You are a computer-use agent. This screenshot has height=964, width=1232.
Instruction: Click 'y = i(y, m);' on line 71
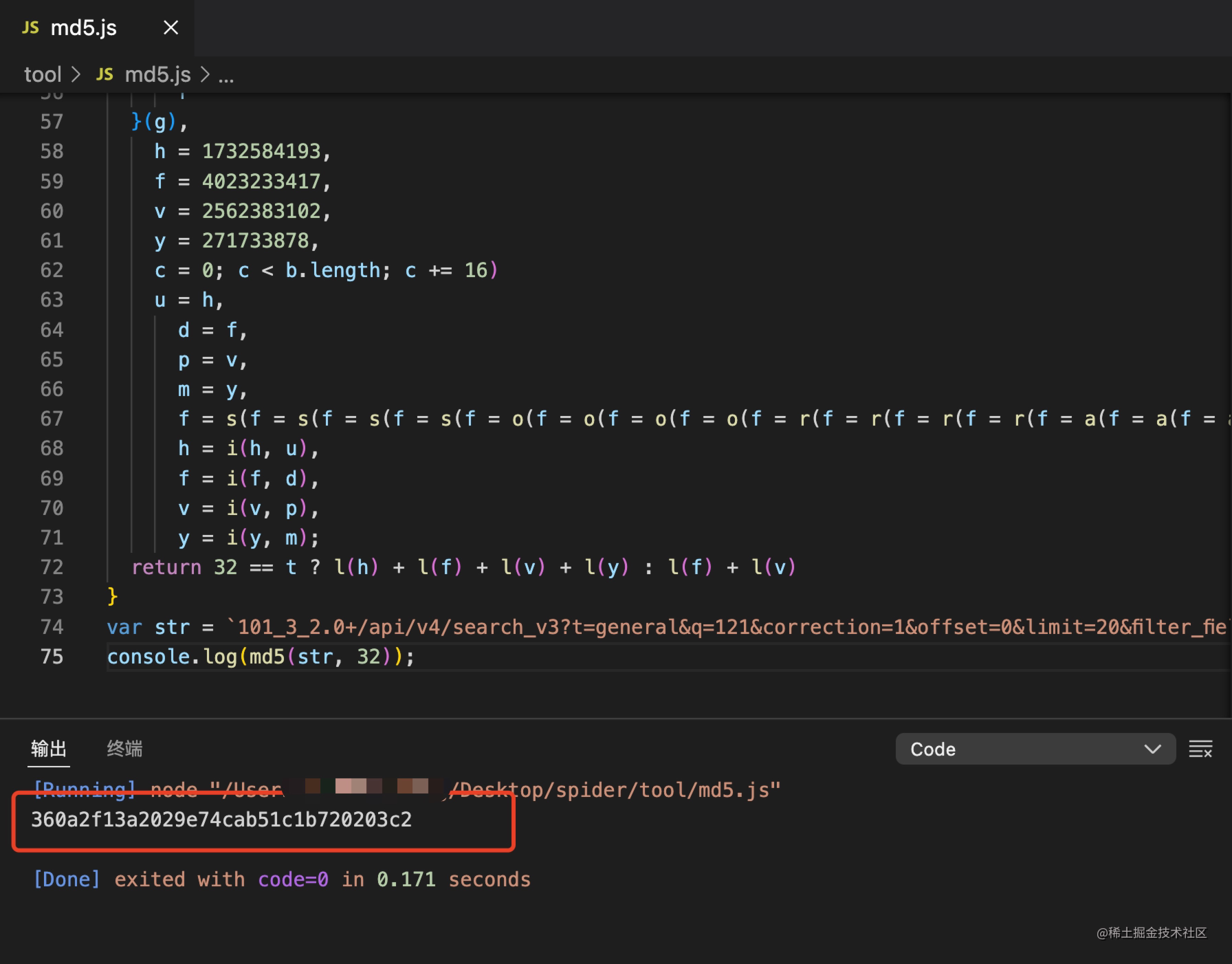[x=248, y=538]
